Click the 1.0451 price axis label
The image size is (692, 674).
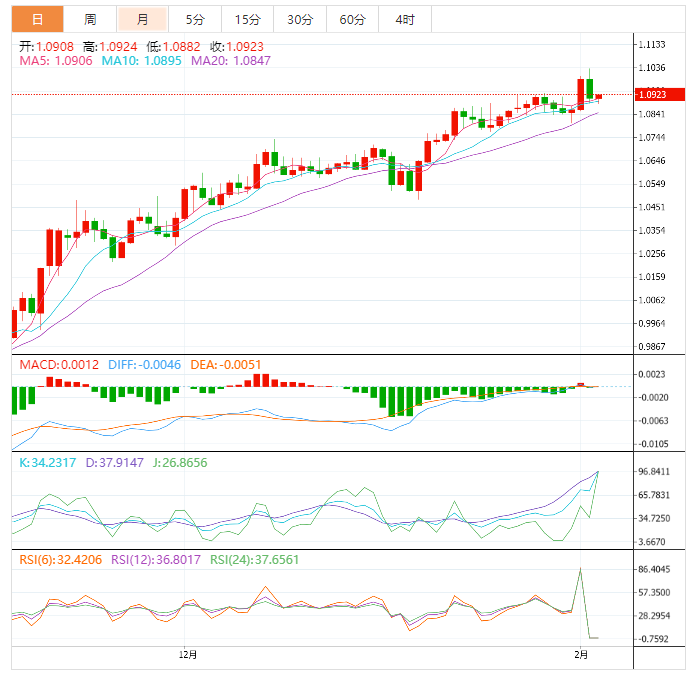[x=652, y=207]
